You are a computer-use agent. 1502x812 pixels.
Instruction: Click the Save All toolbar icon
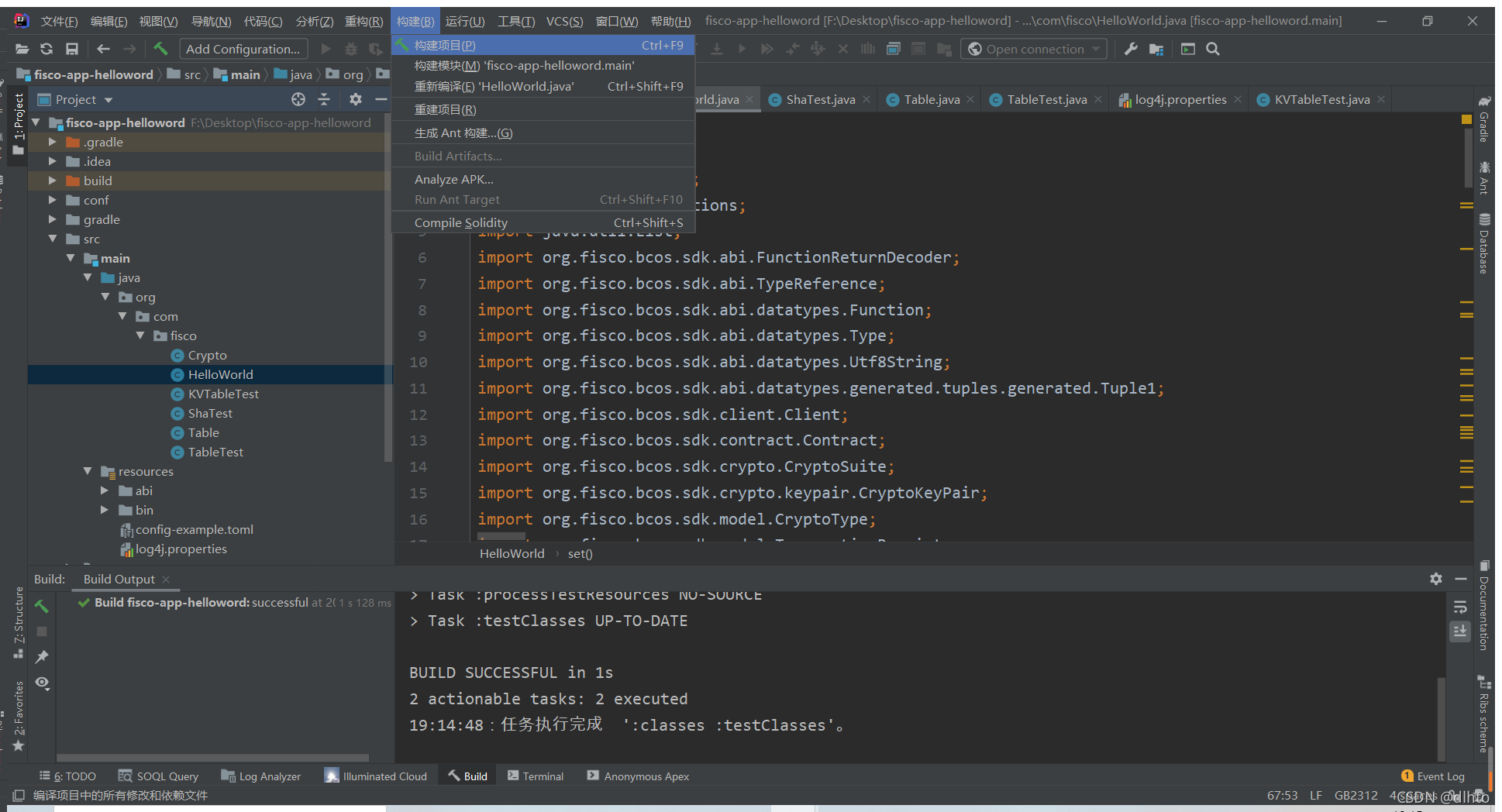(72, 49)
